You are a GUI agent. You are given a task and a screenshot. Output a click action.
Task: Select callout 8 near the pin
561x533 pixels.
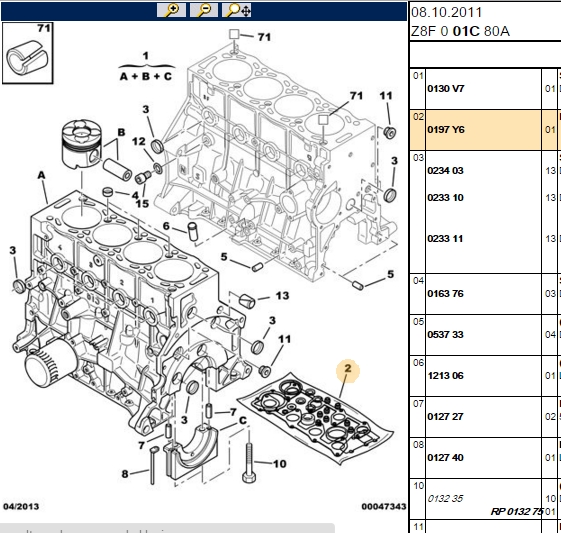click(x=125, y=474)
